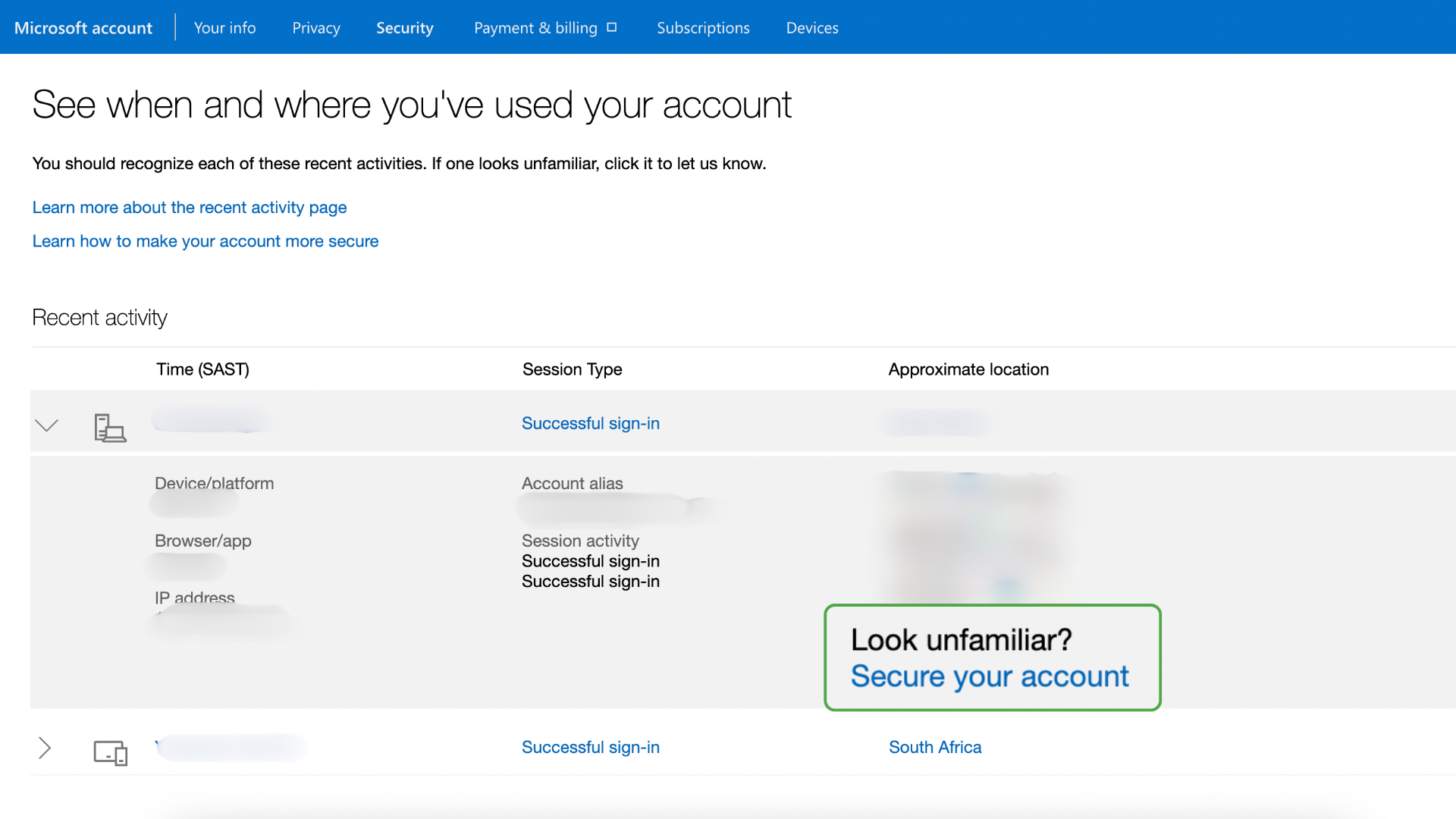Screen dimensions: 1456x819
Task: Go to the Devices tab
Action: pyautogui.click(x=812, y=28)
